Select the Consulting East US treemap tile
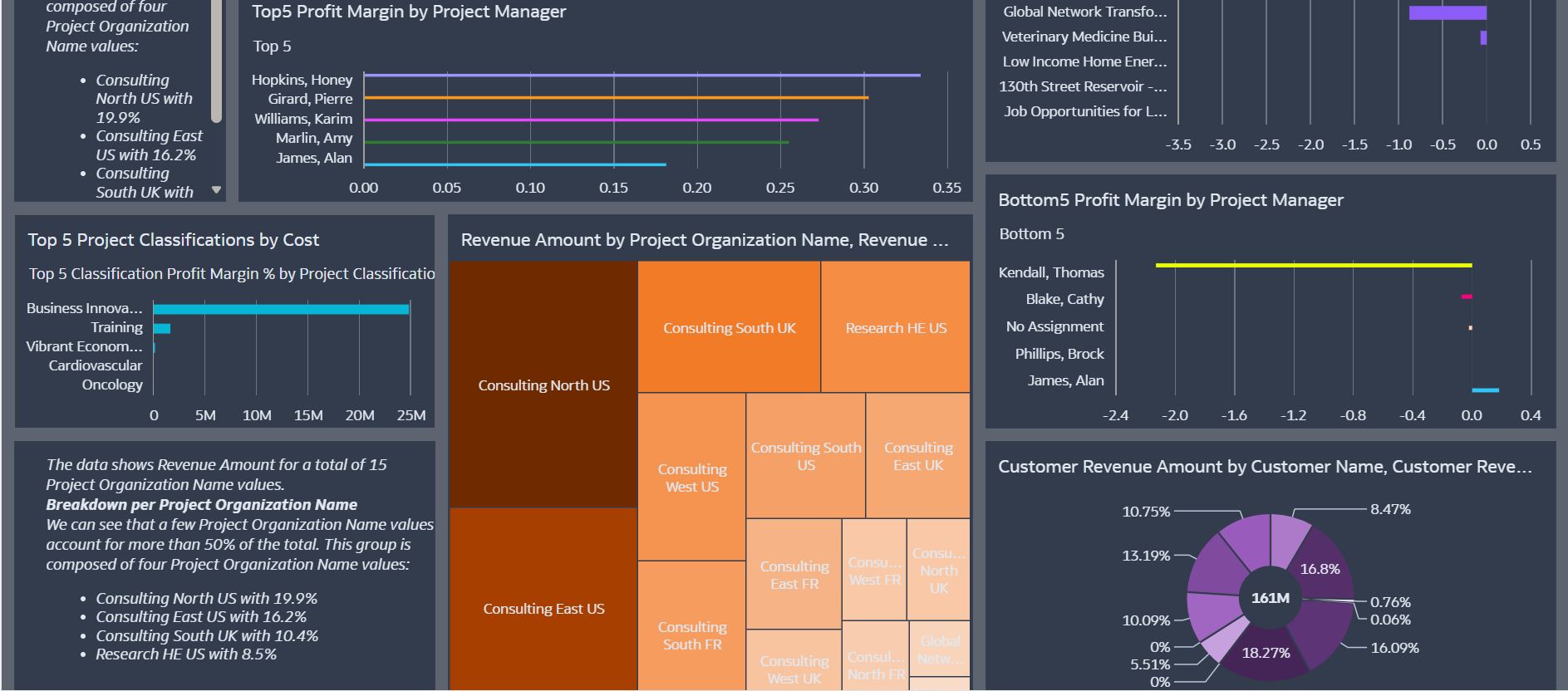Image resolution: width=1568 pixels, height=691 pixels. [543, 600]
